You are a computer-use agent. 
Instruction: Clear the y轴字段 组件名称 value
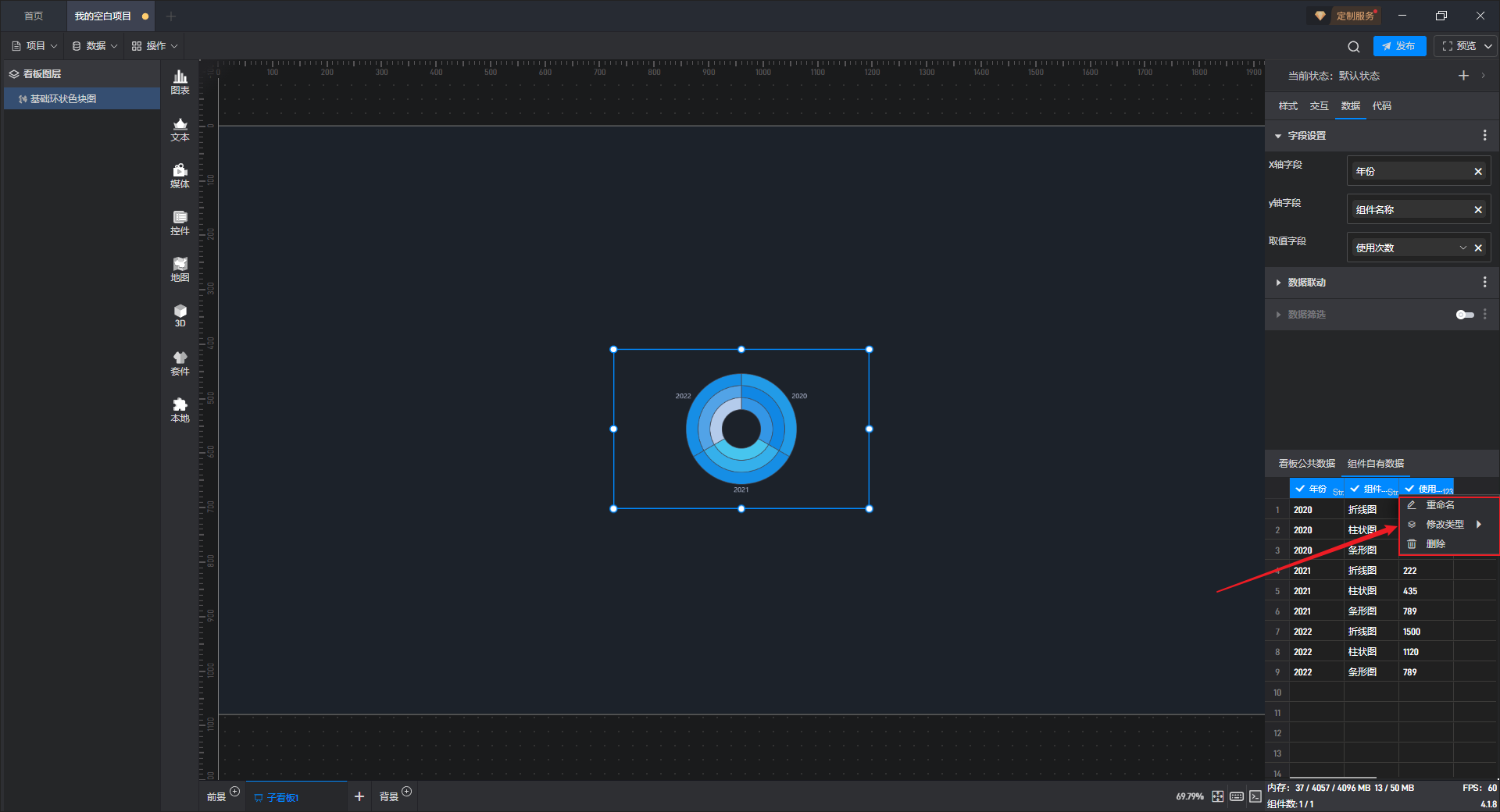(x=1478, y=209)
